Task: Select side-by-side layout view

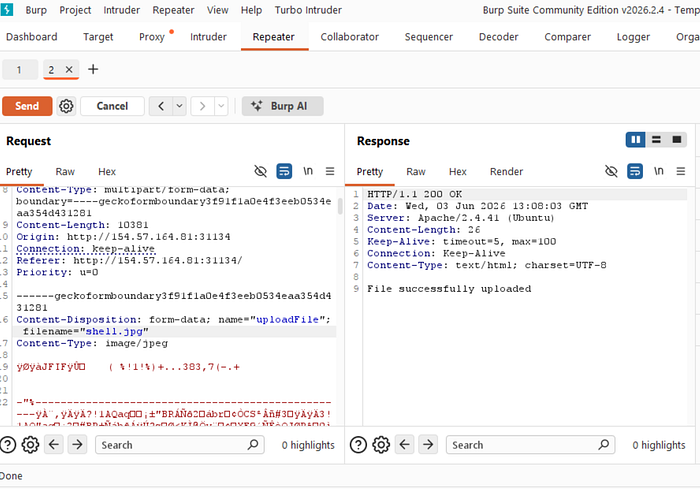Action: pos(636,140)
